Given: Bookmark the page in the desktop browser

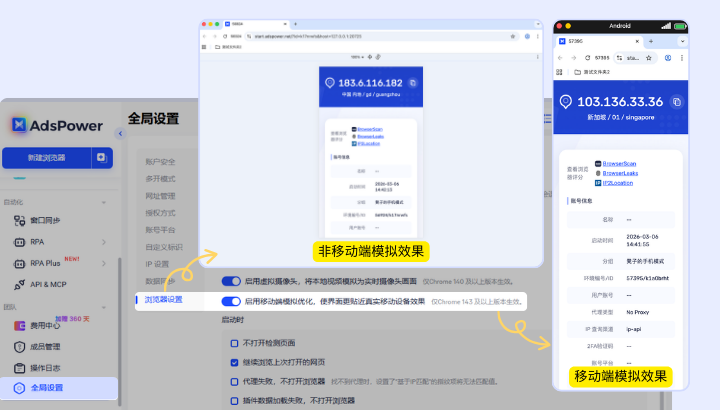Looking at the screenshot, I should tap(512, 36).
